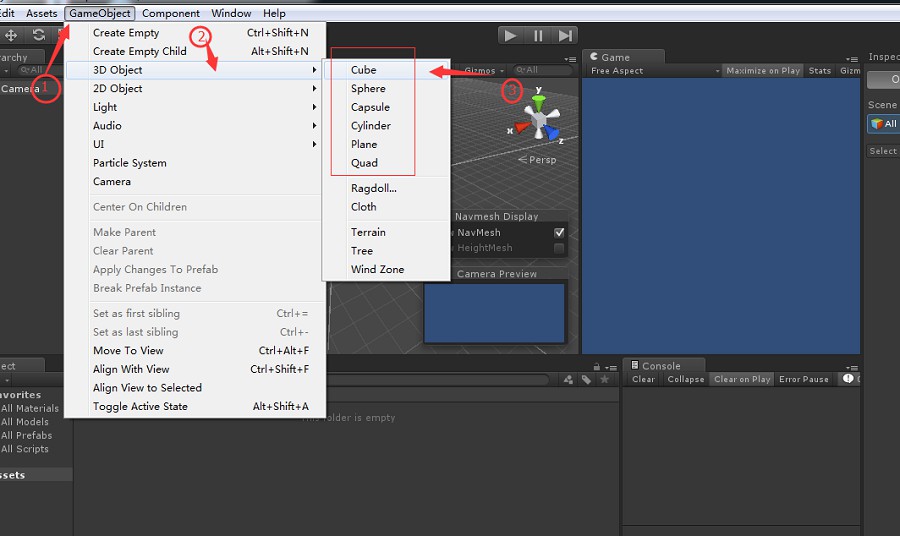Select the Move transform tool
Viewport: 900px width, 536px height.
point(11,36)
